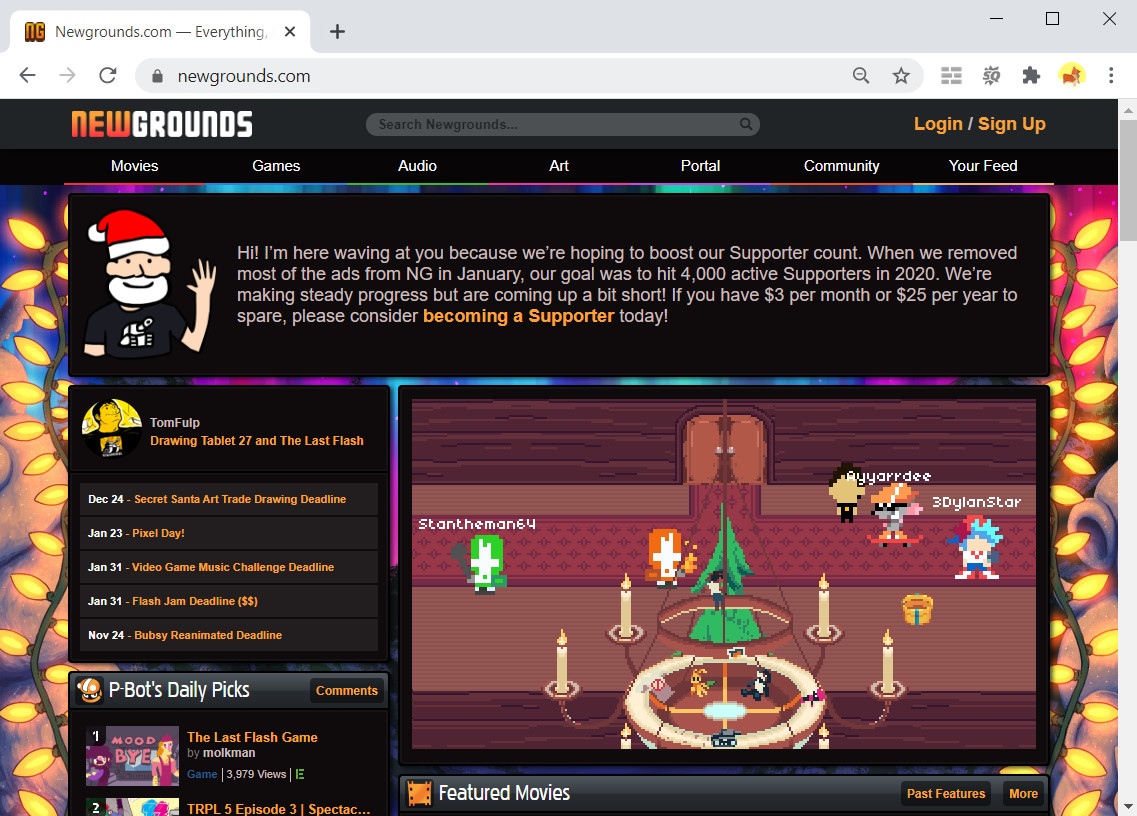
Task: Click the browser back arrow
Action: tap(28, 75)
